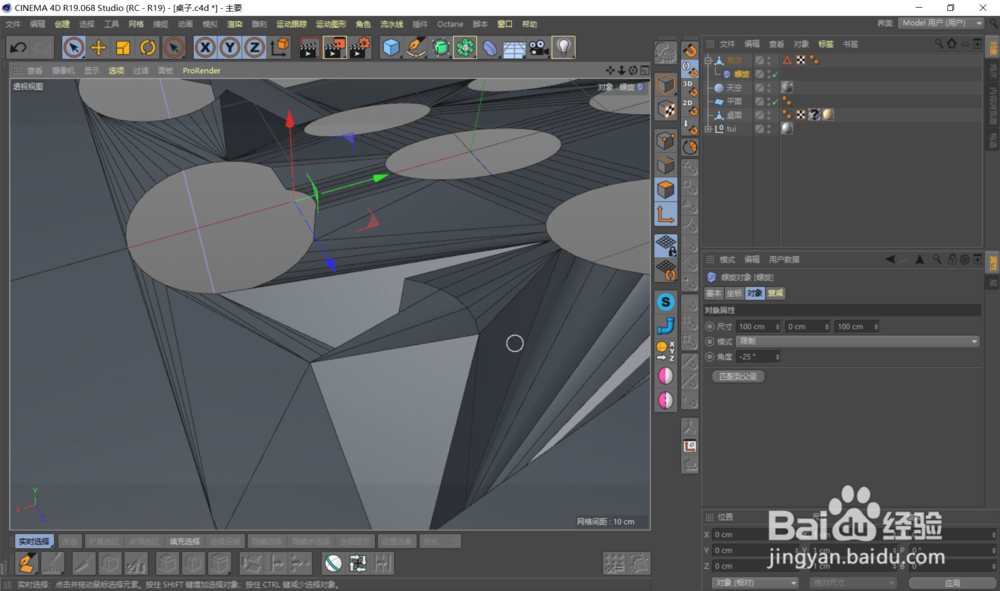Open the 对象(相对) dropdown at bottom right
Screen dimensions: 1000x591
tap(755, 583)
